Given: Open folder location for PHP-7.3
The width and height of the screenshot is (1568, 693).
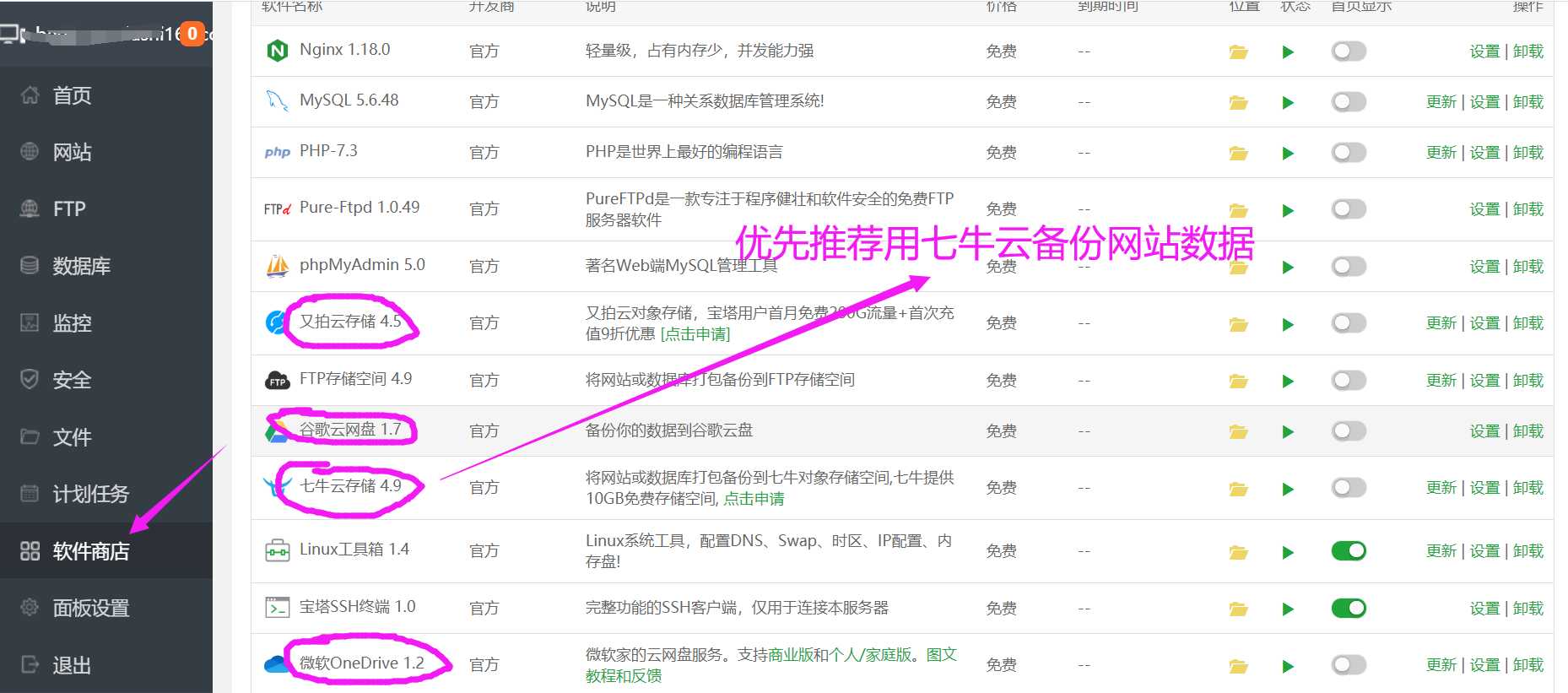Looking at the screenshot, I should (1238, 154).
